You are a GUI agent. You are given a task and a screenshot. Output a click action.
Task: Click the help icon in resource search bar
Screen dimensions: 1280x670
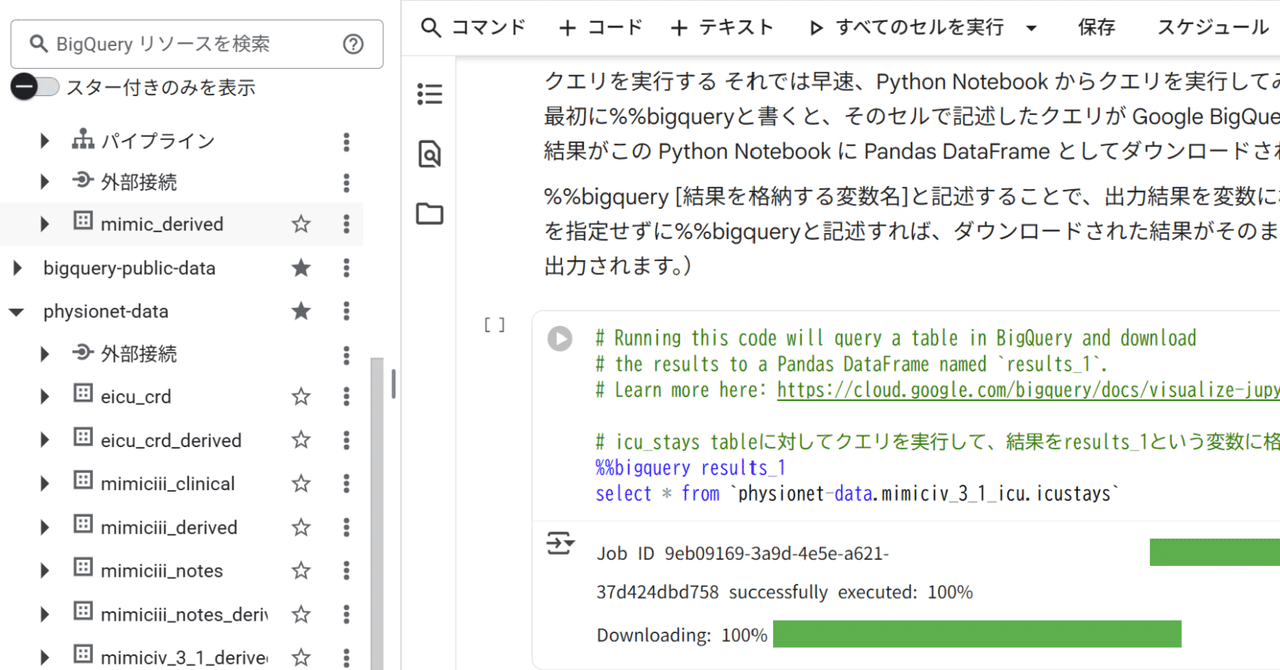(x=353, y=44)
